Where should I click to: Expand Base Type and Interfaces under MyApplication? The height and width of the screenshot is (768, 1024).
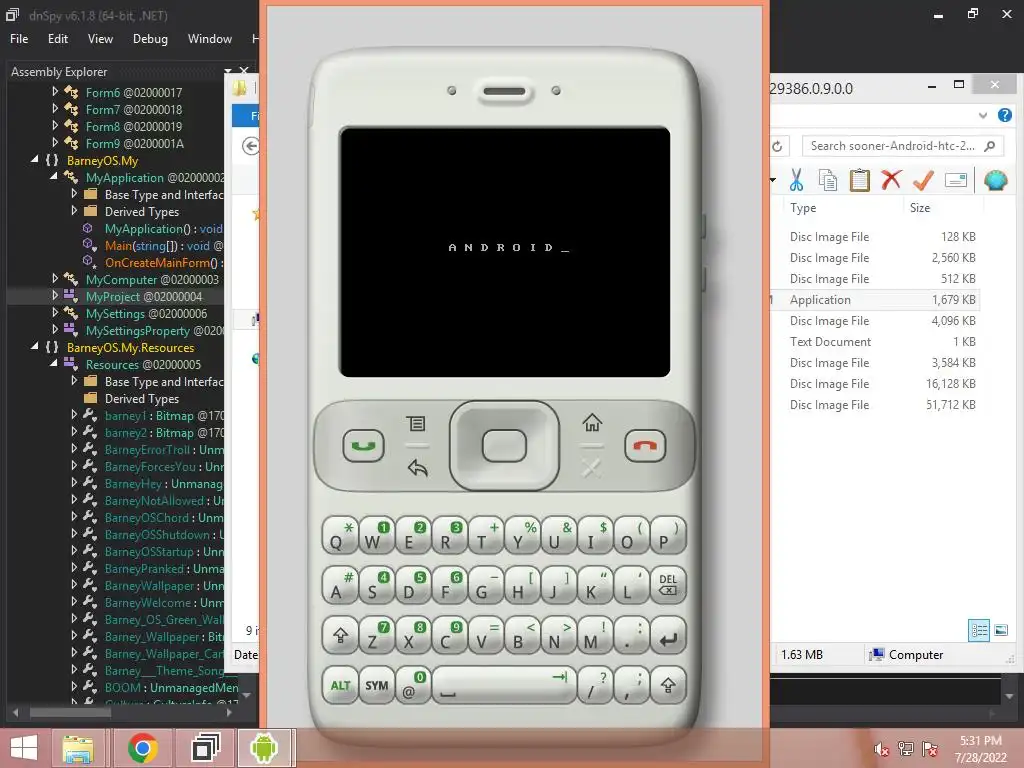click(x=74, y=194)
